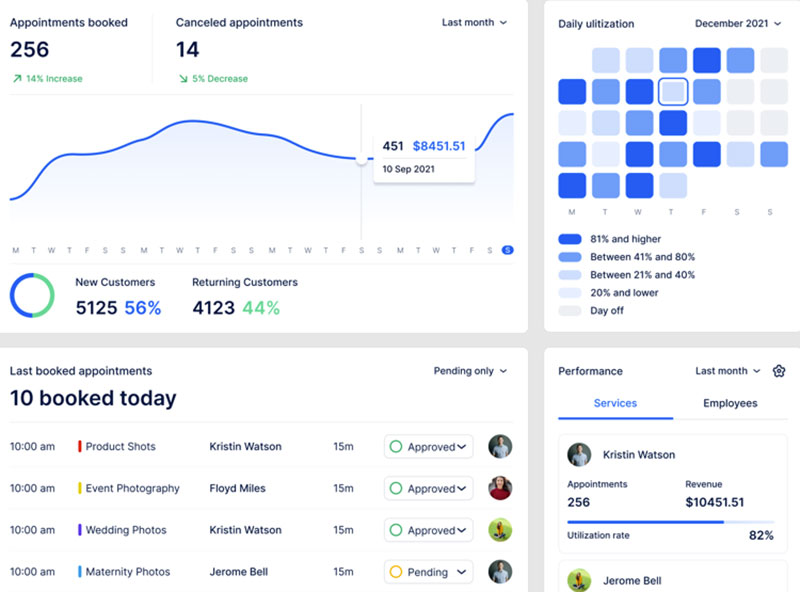Click customer name Floyd Miles
Screen dimensions: 800x592
point(237,488)
